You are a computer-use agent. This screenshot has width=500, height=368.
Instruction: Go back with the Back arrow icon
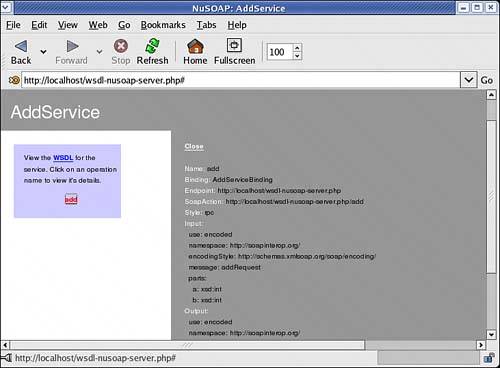[x=21, y=46]
